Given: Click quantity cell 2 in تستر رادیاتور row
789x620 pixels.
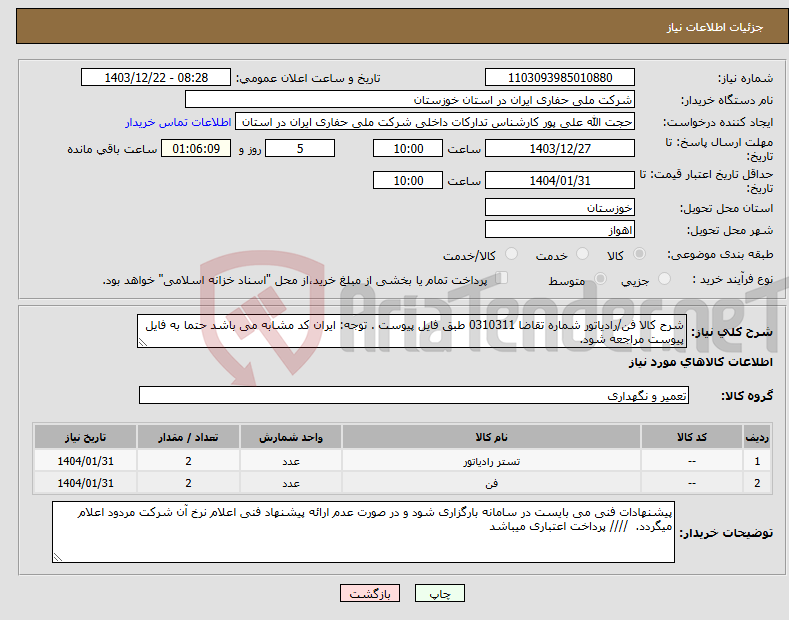Looking at the screenshot, I should 188,461.
